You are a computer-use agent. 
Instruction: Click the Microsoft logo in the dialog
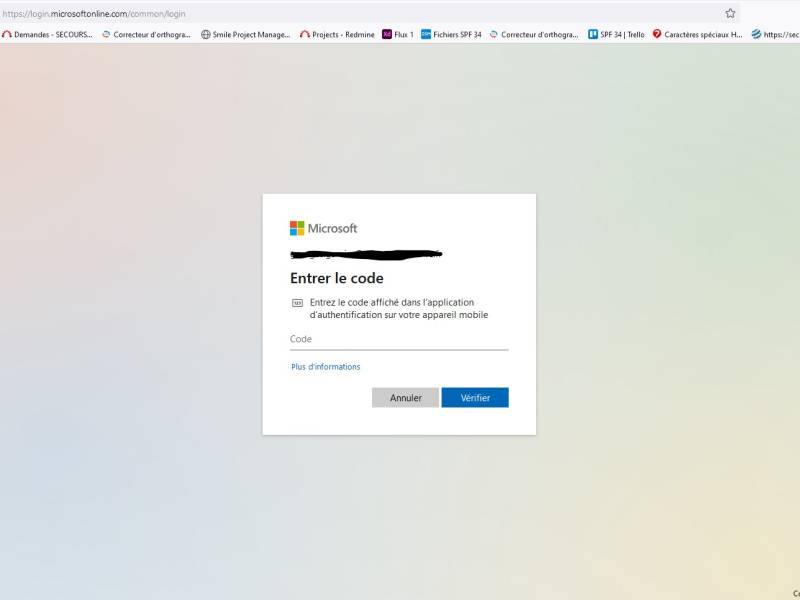click(323, 228)
